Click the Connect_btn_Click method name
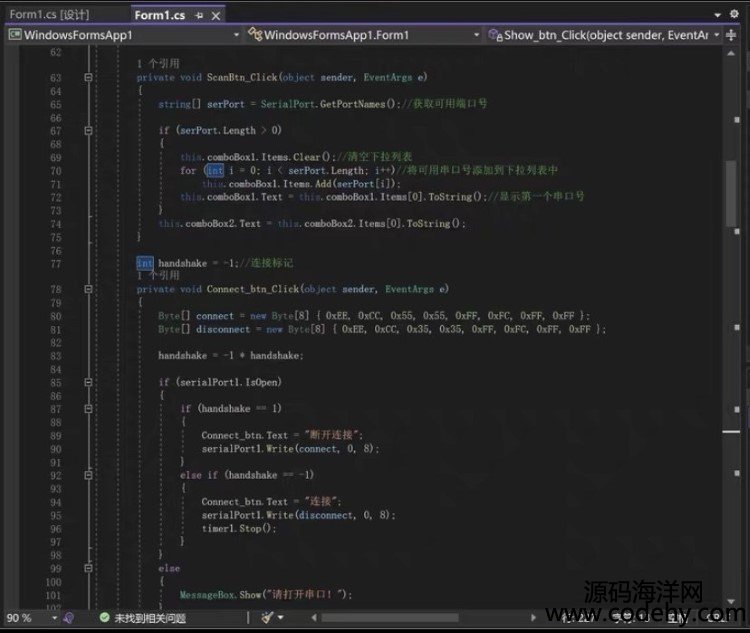Image resolution: width=750 pixels, height=633 pixels. 253,289
